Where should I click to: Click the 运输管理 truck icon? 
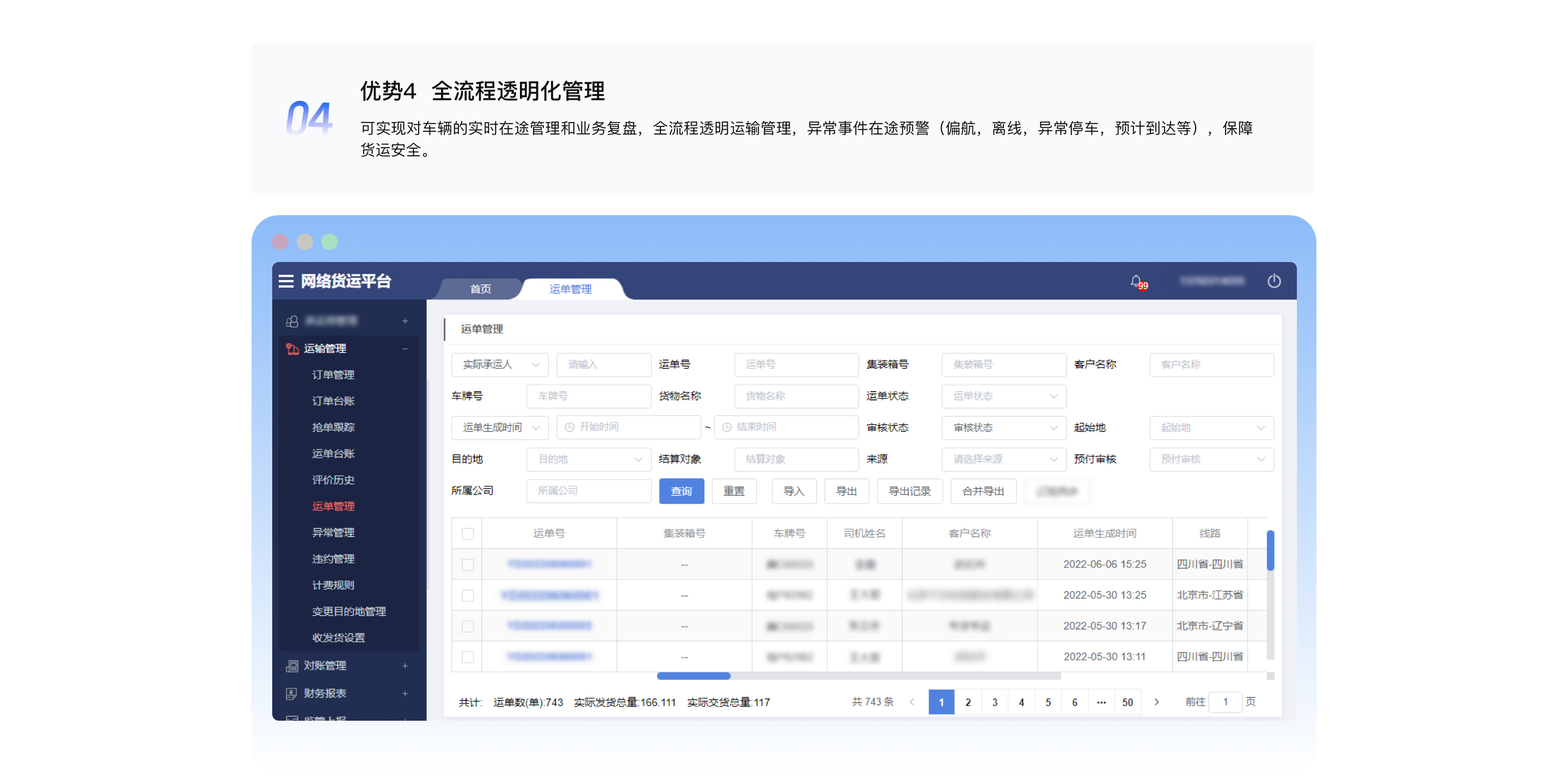(x=292, y=349)
